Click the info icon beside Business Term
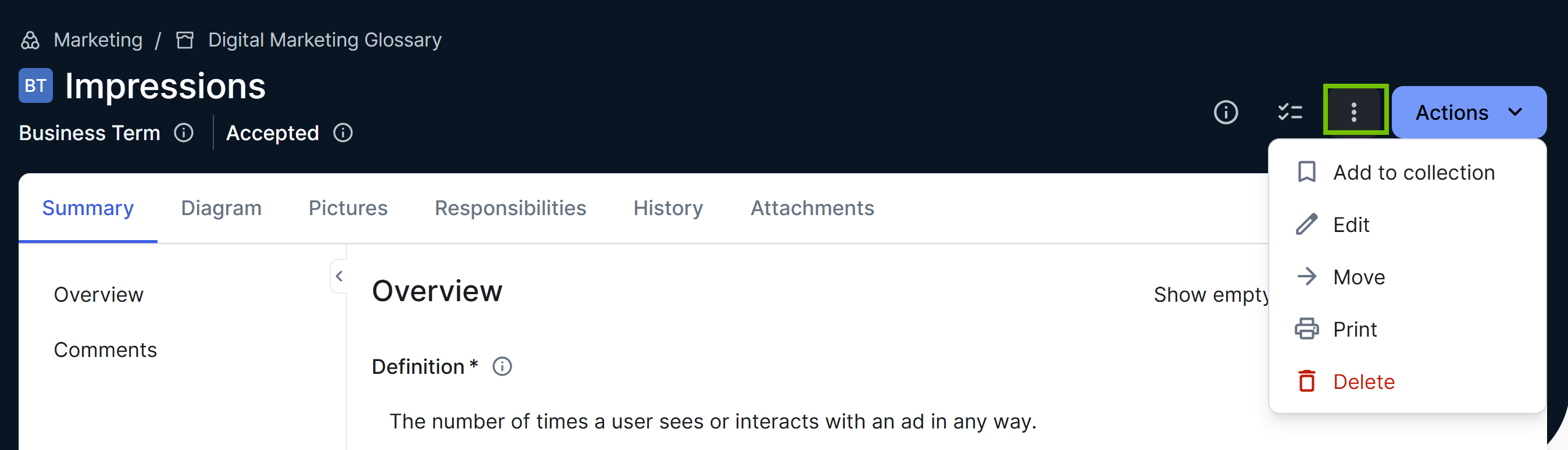 [x=184, y=133]
